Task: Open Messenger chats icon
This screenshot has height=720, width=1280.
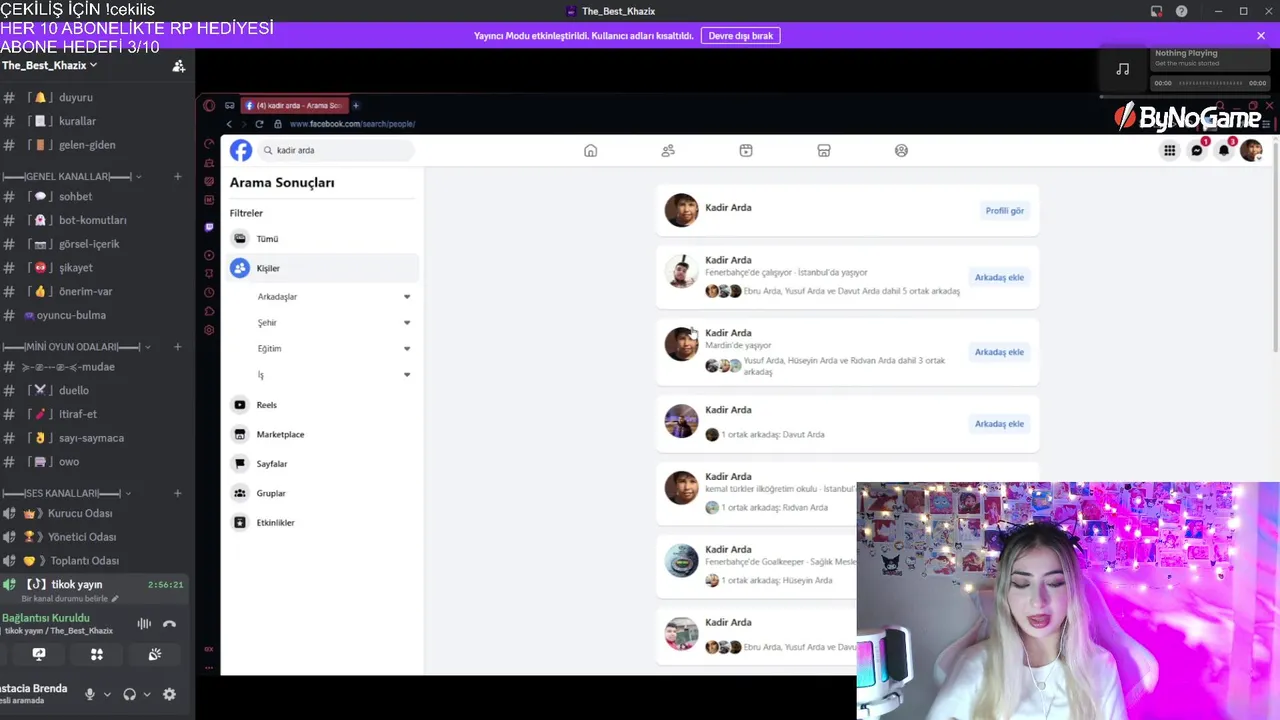Action: coord(1197,150)
